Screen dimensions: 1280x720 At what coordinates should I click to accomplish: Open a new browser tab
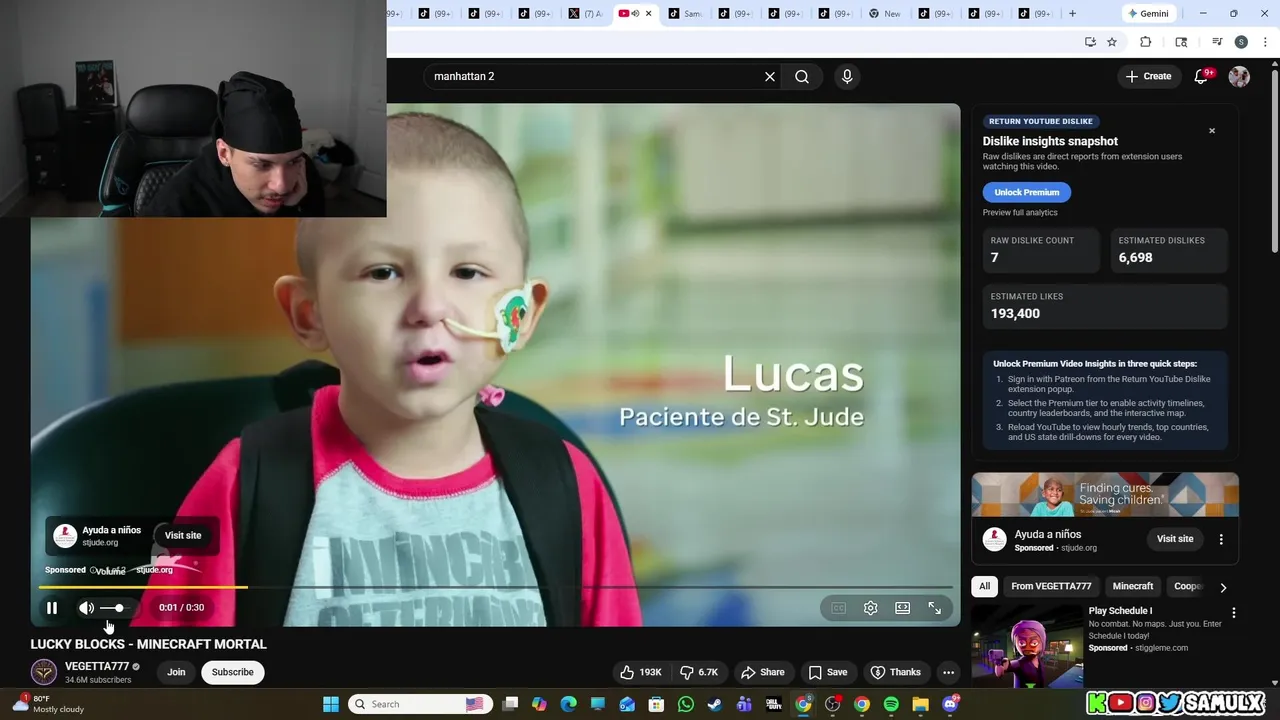click(x=1072, y=14)
